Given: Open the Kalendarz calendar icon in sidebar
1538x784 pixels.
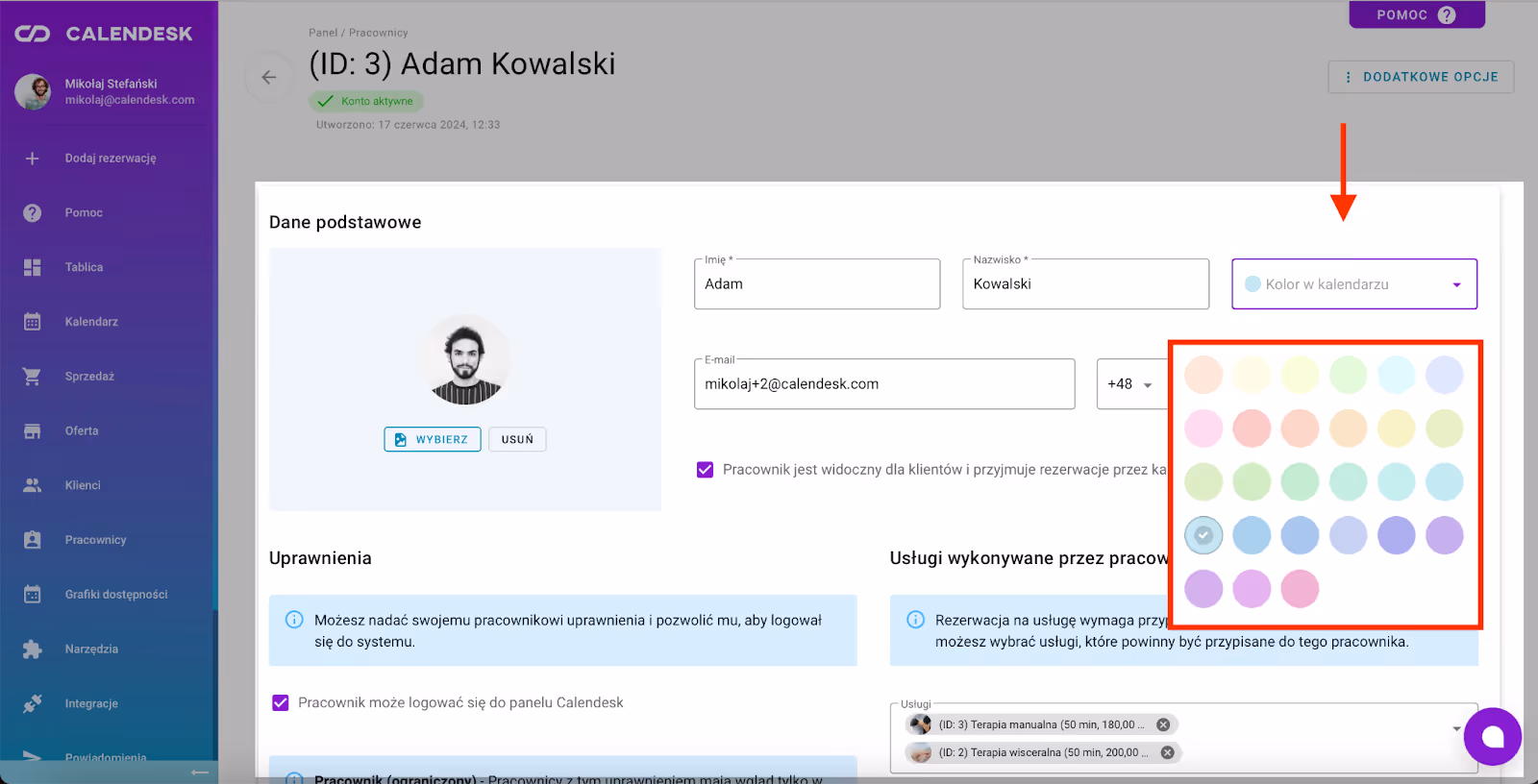Looking at the screenshot, I should [x=32, y=322].
